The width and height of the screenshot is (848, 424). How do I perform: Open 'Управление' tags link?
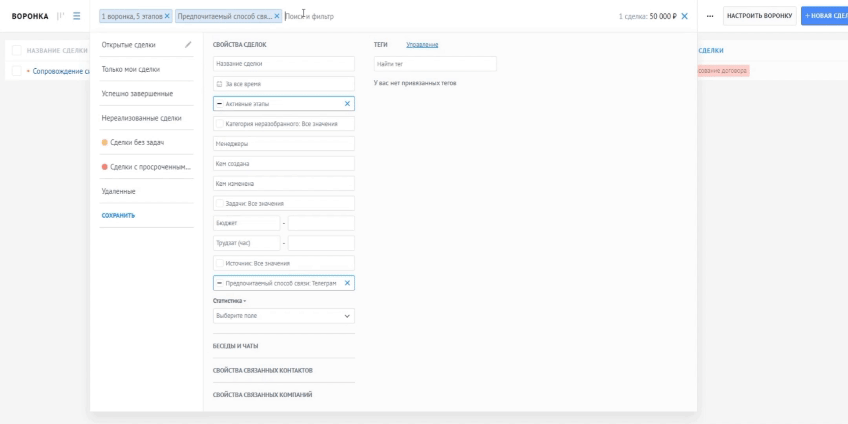click(422, 45)
